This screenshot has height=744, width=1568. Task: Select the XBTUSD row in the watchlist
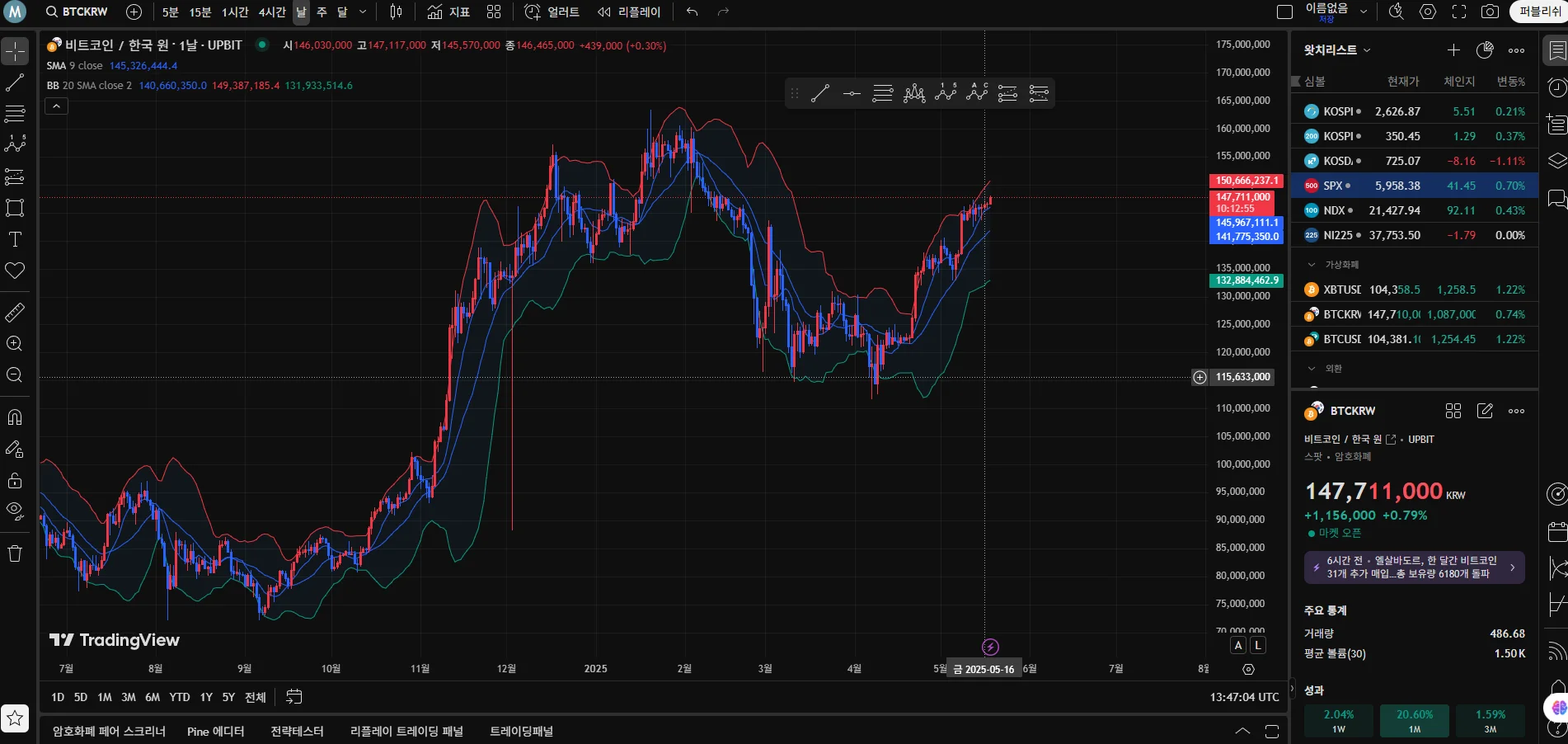pyautogui.click(x=1415, y=290)
